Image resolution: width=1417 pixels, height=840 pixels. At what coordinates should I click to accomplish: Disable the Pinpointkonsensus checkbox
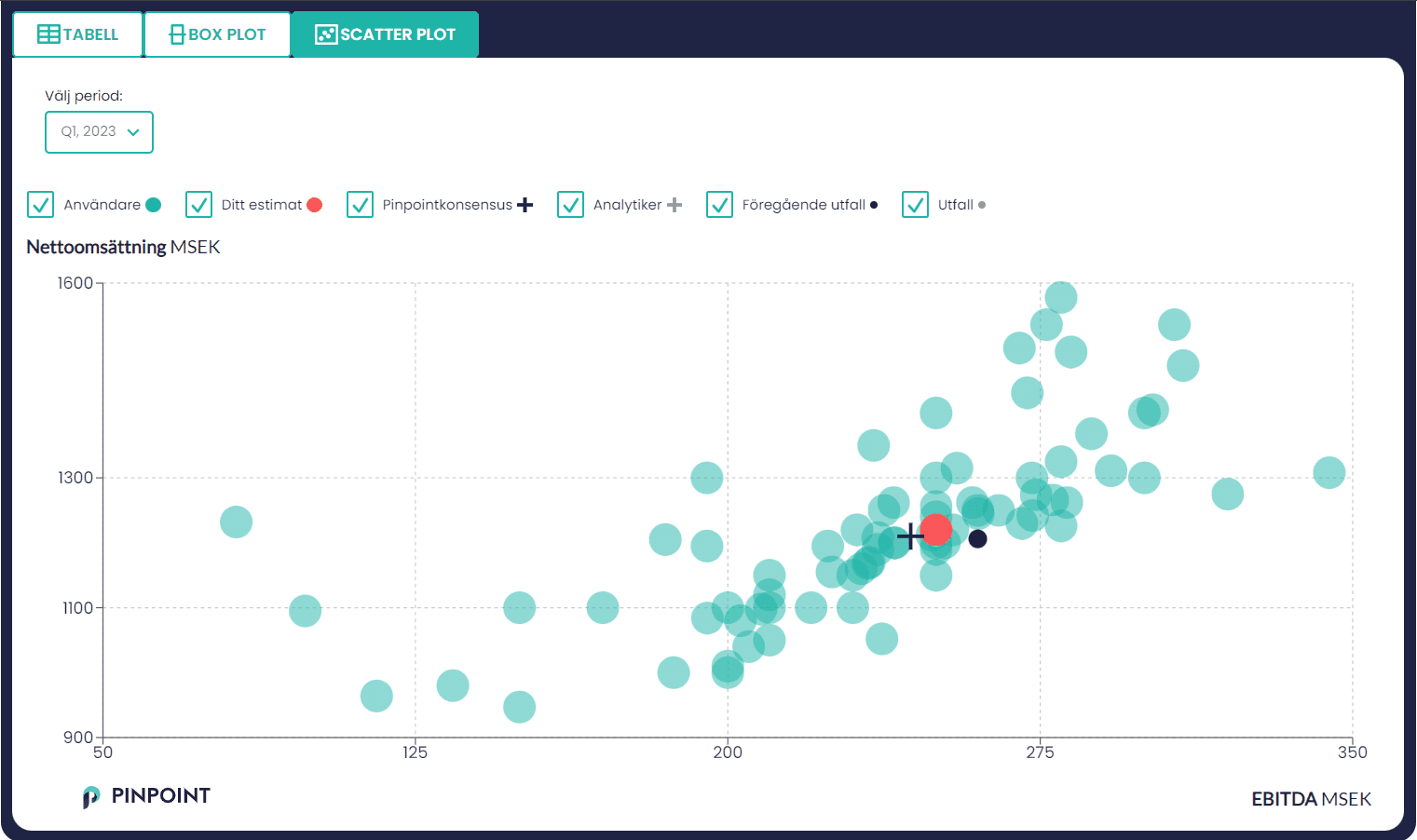point(360,205)
